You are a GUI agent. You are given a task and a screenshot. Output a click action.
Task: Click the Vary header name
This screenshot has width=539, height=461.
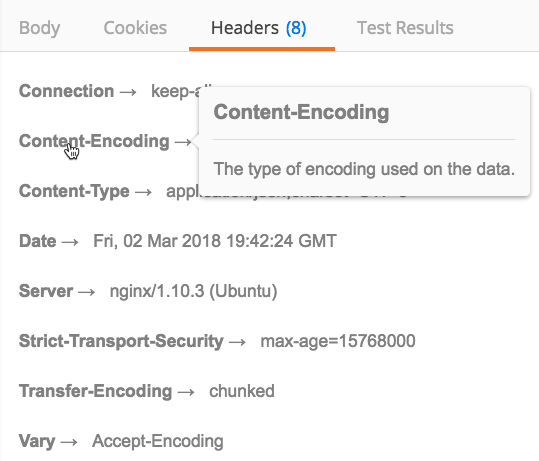click(37, 441)
